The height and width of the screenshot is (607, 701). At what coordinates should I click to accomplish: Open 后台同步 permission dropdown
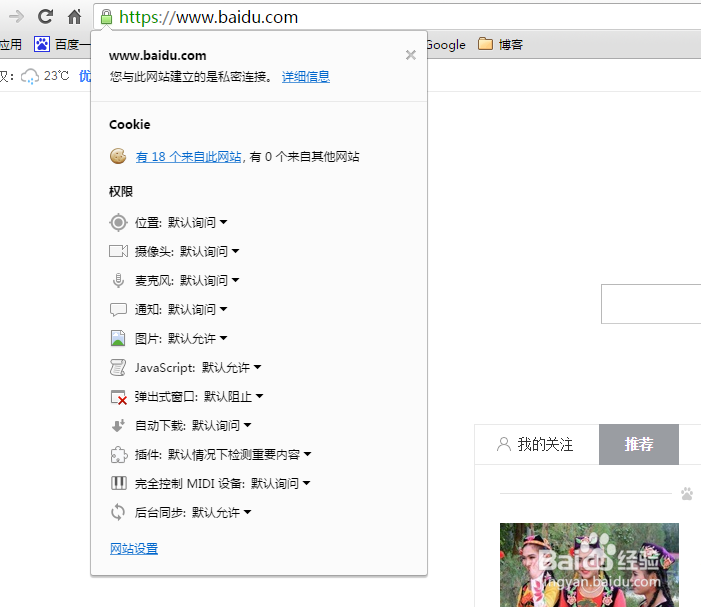tap(222, 512)
